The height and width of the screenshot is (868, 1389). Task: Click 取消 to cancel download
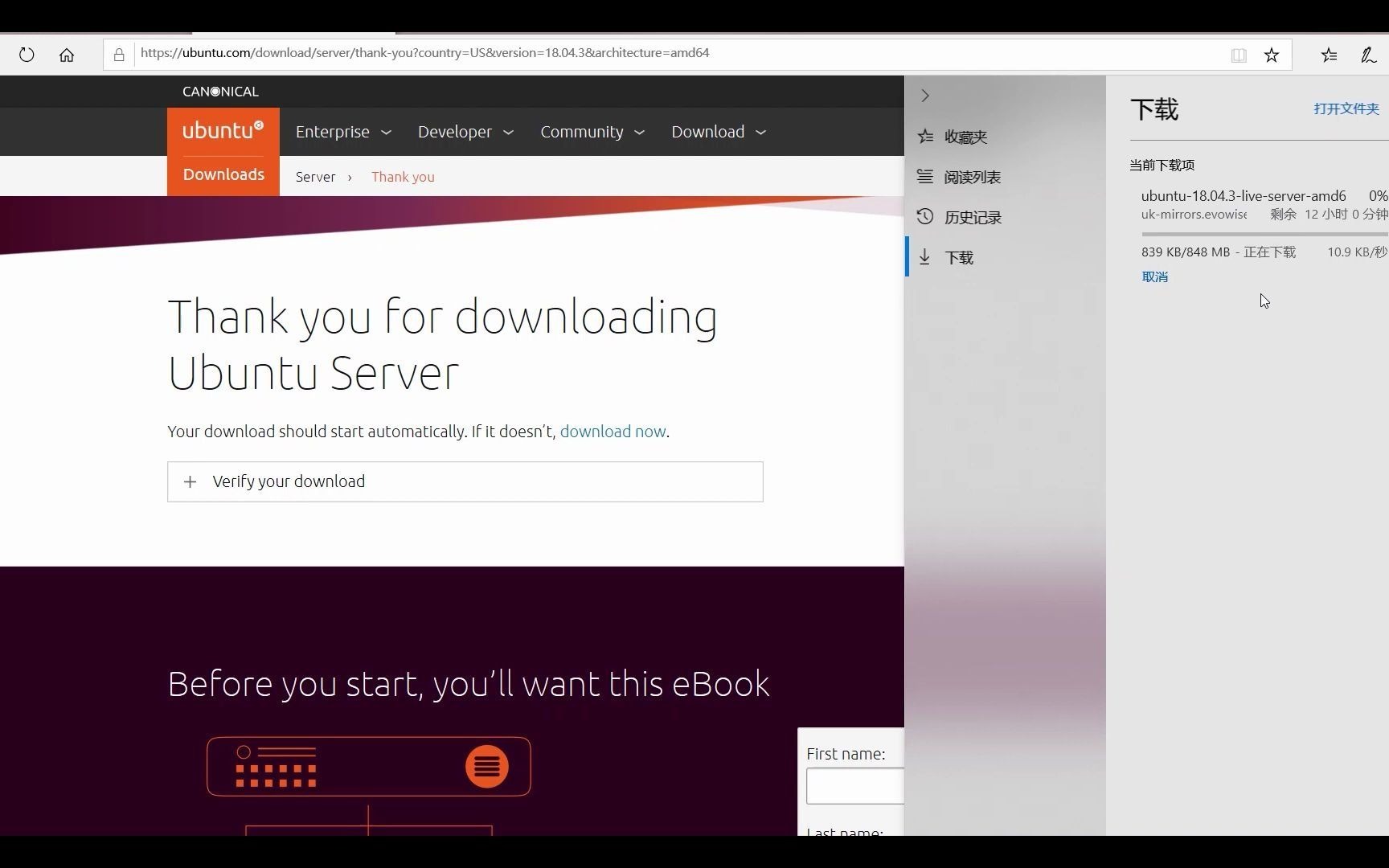point(1154,276)
